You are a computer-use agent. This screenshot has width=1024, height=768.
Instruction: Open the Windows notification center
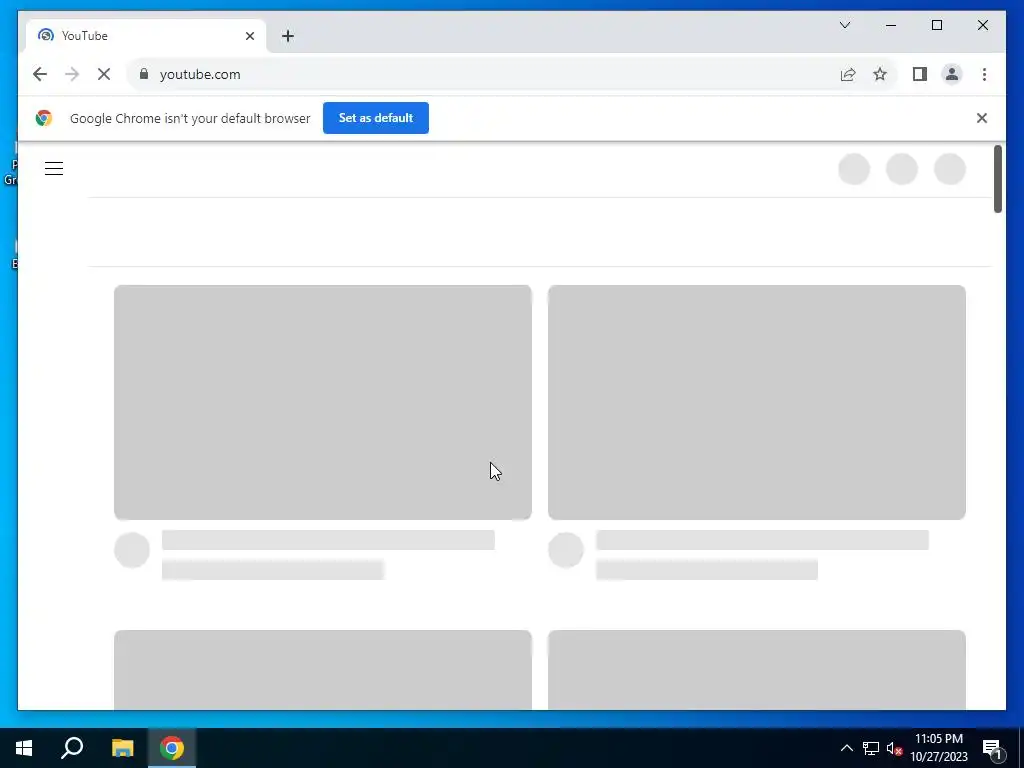click(x=992, y=749)
